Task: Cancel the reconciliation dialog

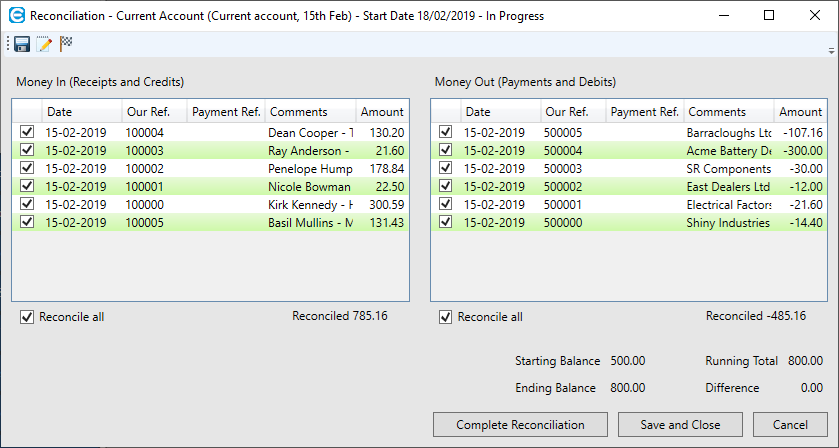Action: (790, 425)
